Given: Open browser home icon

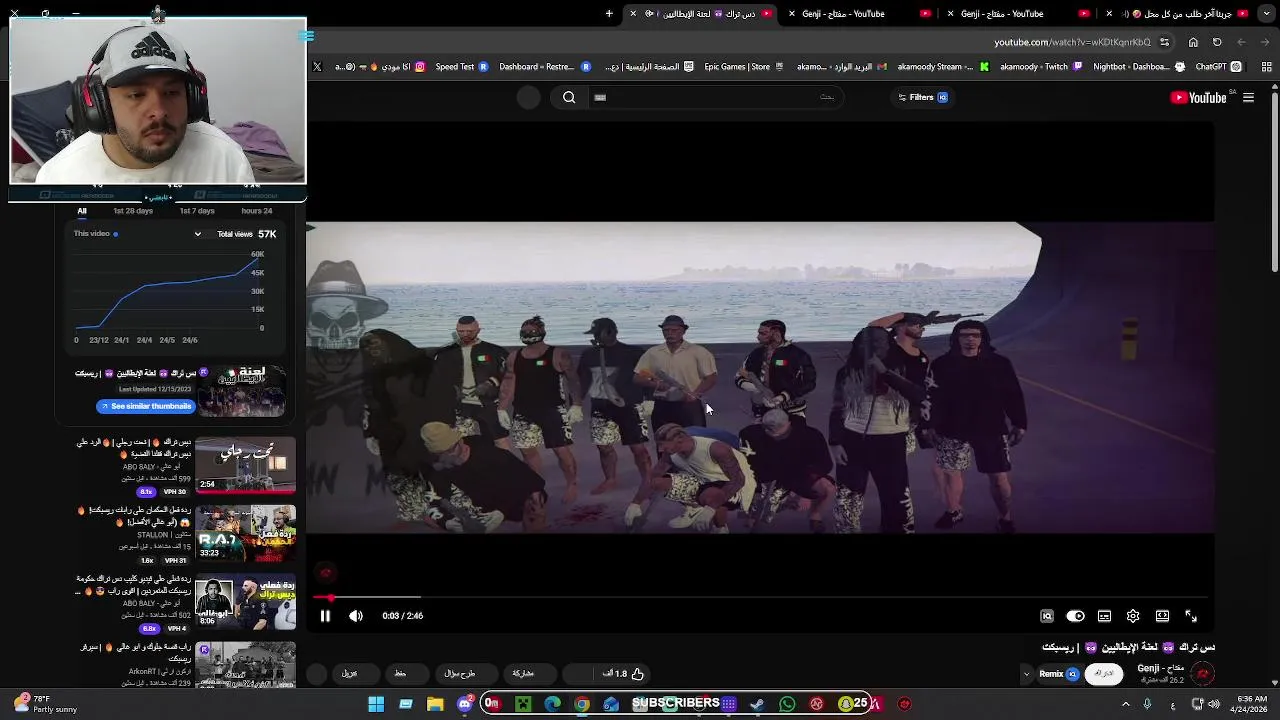Looking at the screenshot, I should point(1193,42).
